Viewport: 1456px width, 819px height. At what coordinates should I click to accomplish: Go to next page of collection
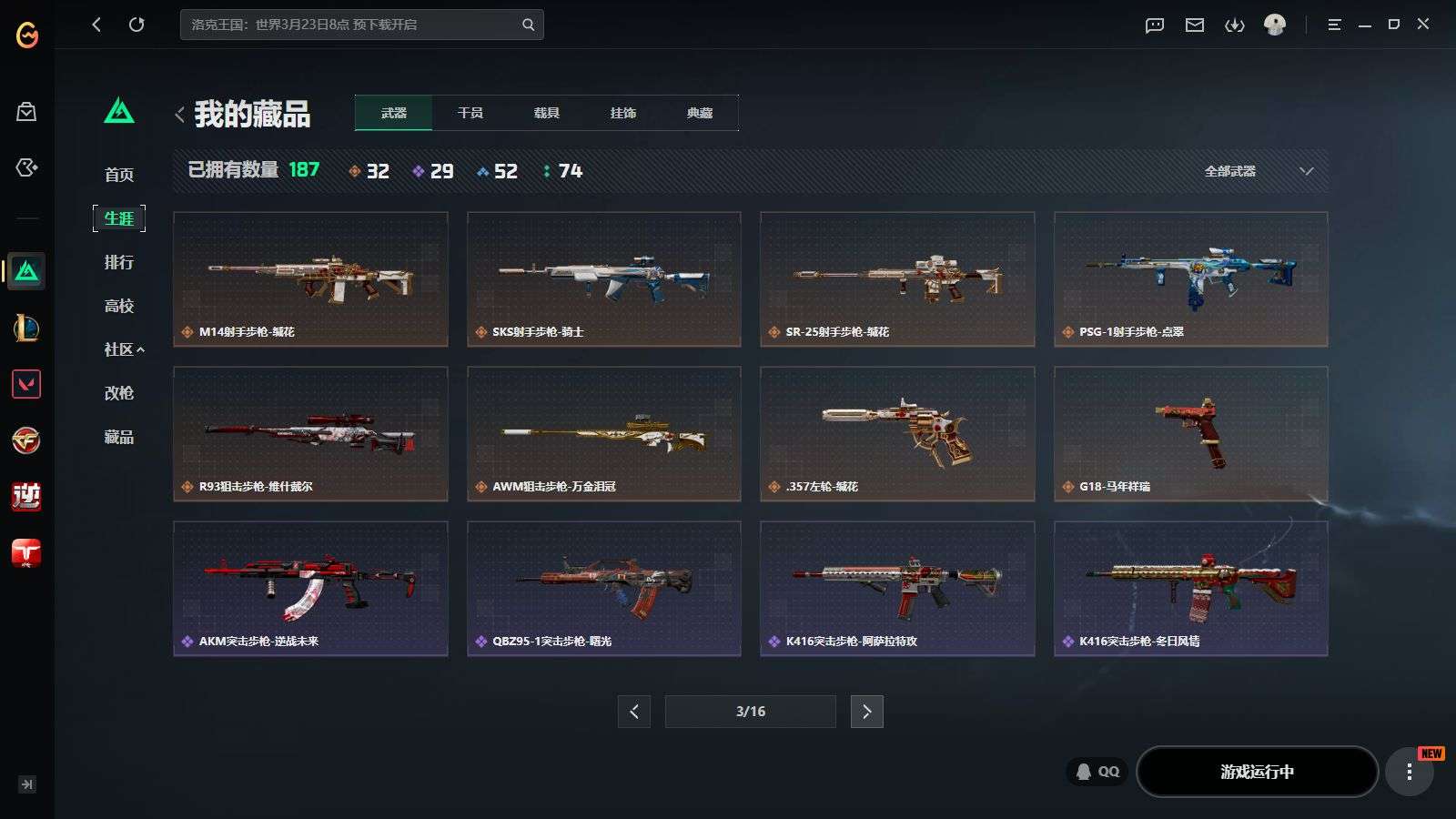866,712
